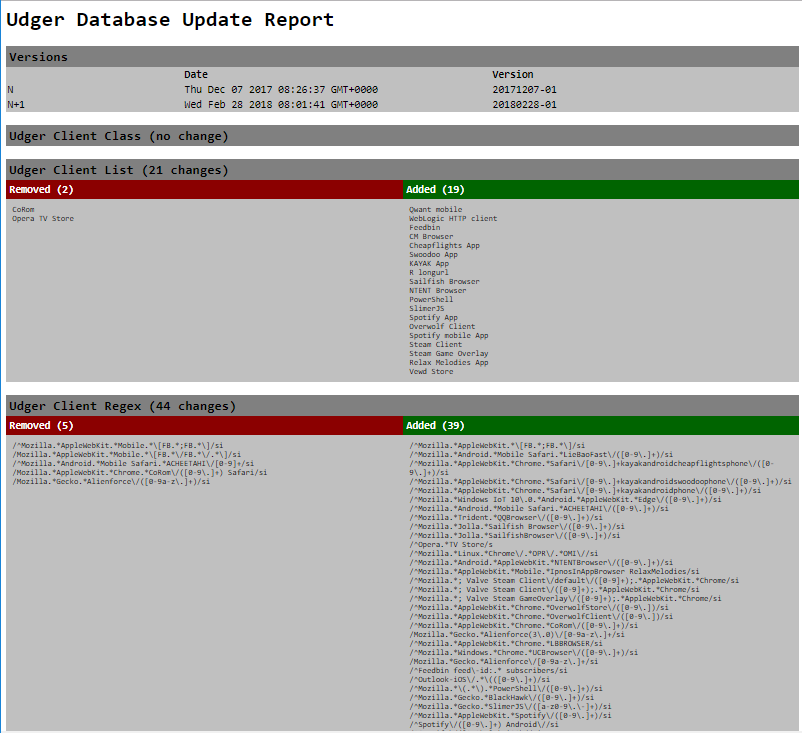The width and height of the screenshot is (802, 733).
Task: Click the Version column header
Action: pyautogui.click(x=512, y=74)
